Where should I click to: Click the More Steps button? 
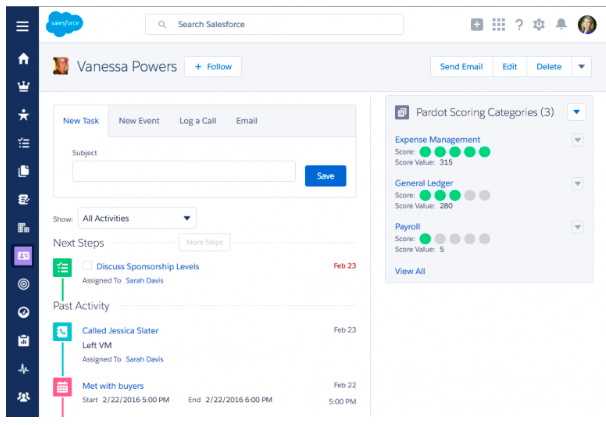[x=204, y=242]
